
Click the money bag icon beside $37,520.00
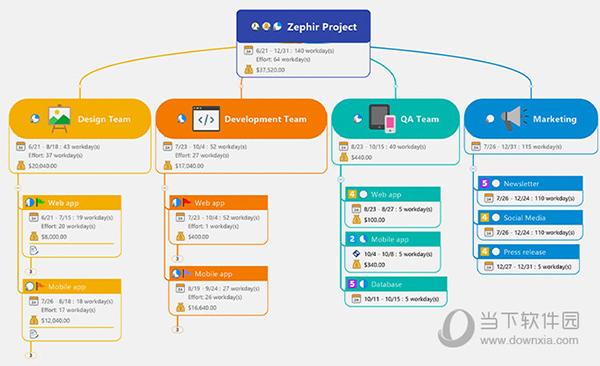249,69
